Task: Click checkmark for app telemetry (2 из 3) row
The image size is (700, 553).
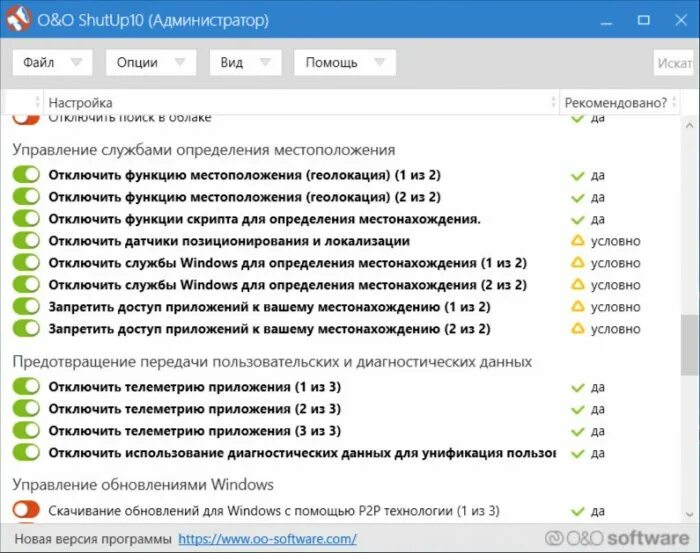Action: [x=578, y=410]
